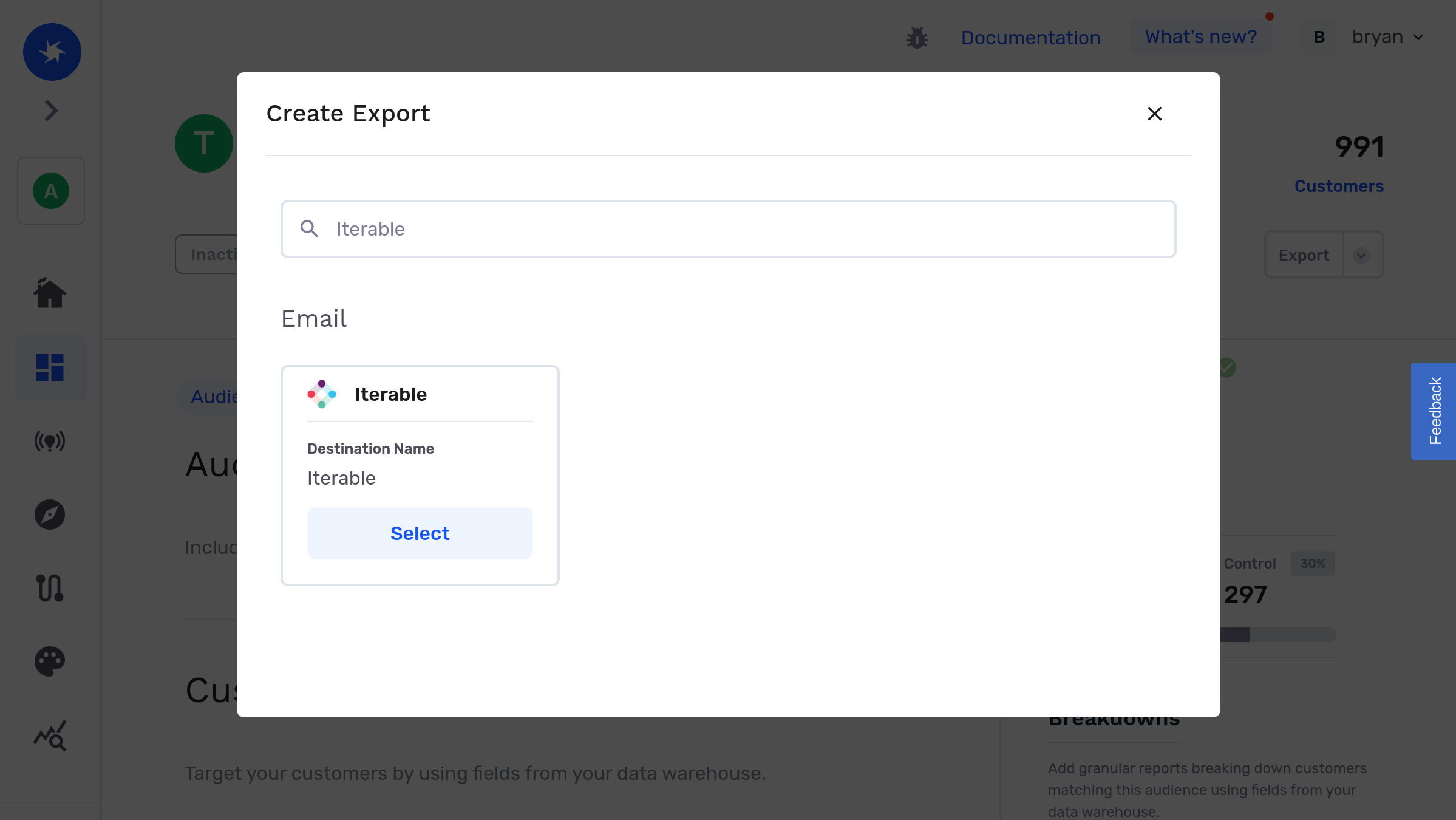
Task: Go to Home in the sidebar
Action: click(50, 293)
